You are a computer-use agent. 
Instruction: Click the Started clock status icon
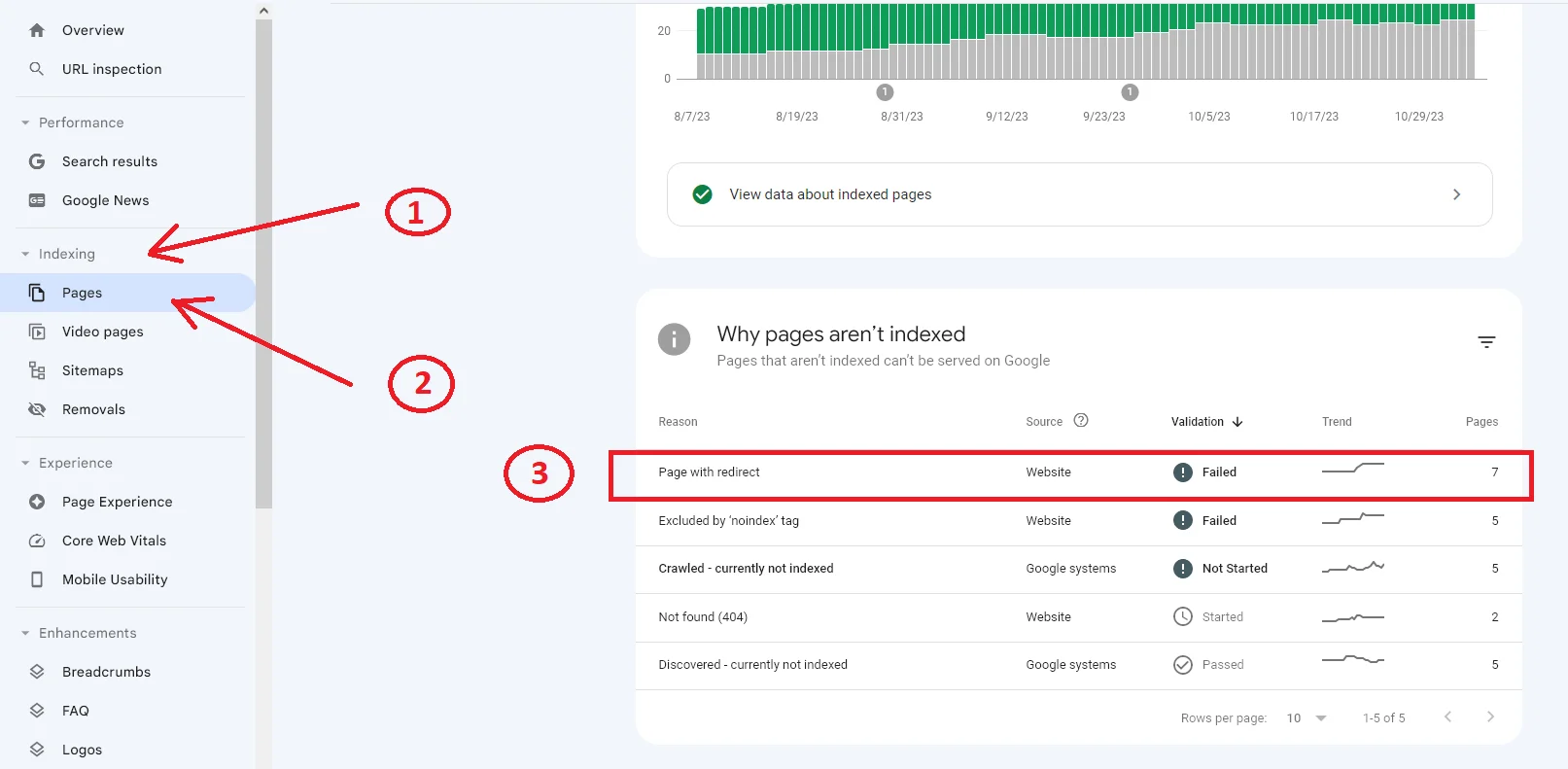[1183, 616]
